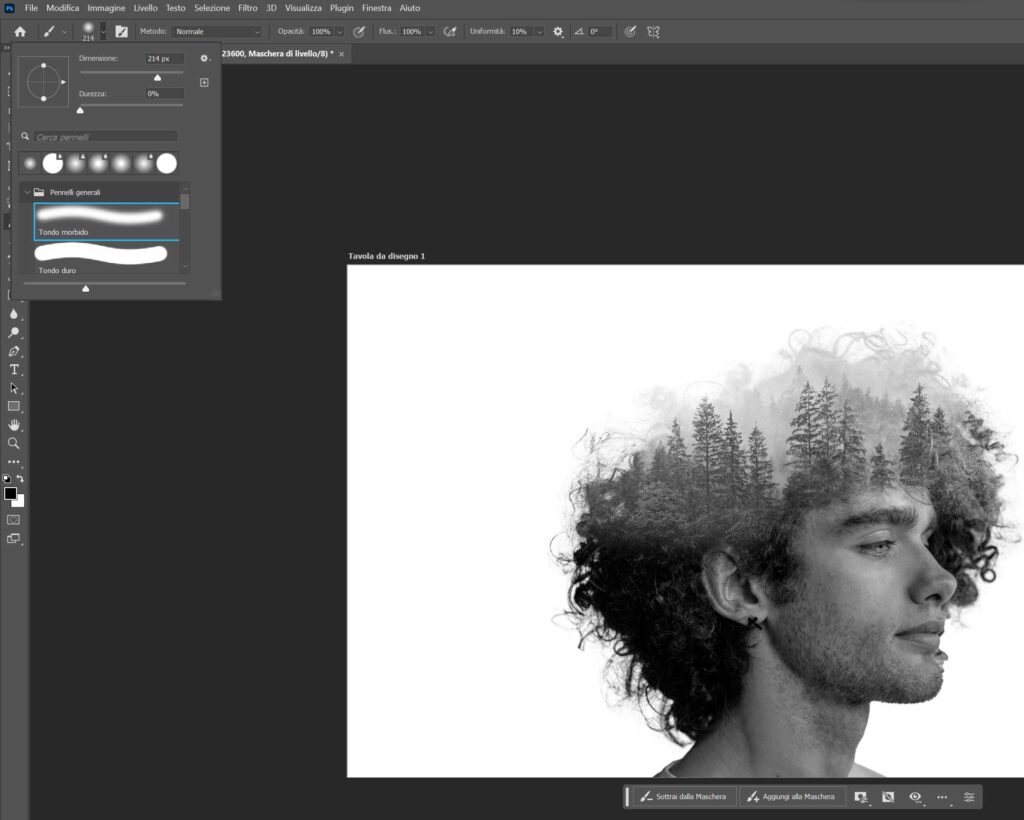Select the Rectangle shape tool
The image size is (1024, 820).
tap(14, 406)
